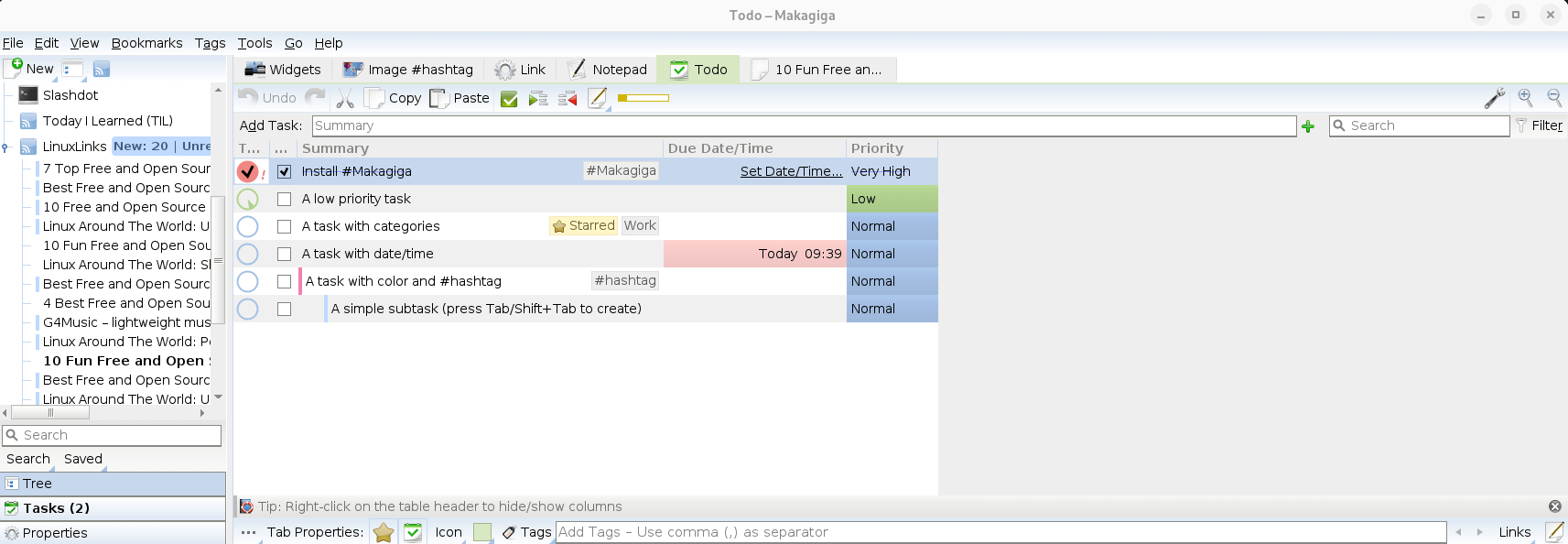Screen dimensions: 1568x544
Task: Click the Paste toolbar button
Action: tap(460, 98)
